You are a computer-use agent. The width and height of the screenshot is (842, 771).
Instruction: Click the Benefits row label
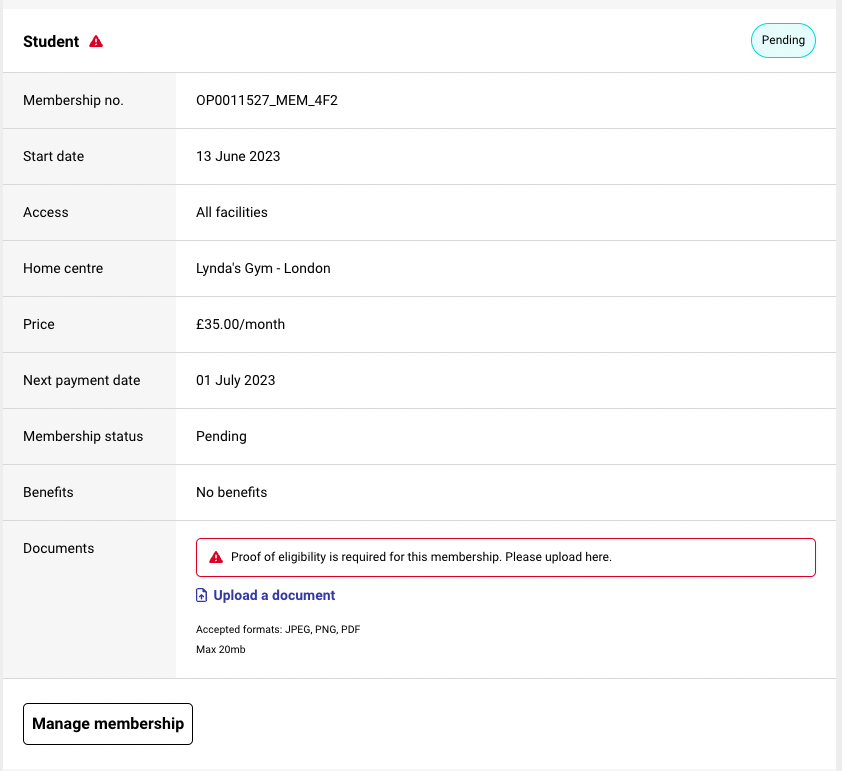pyautogui.click(x=48, y=492)
